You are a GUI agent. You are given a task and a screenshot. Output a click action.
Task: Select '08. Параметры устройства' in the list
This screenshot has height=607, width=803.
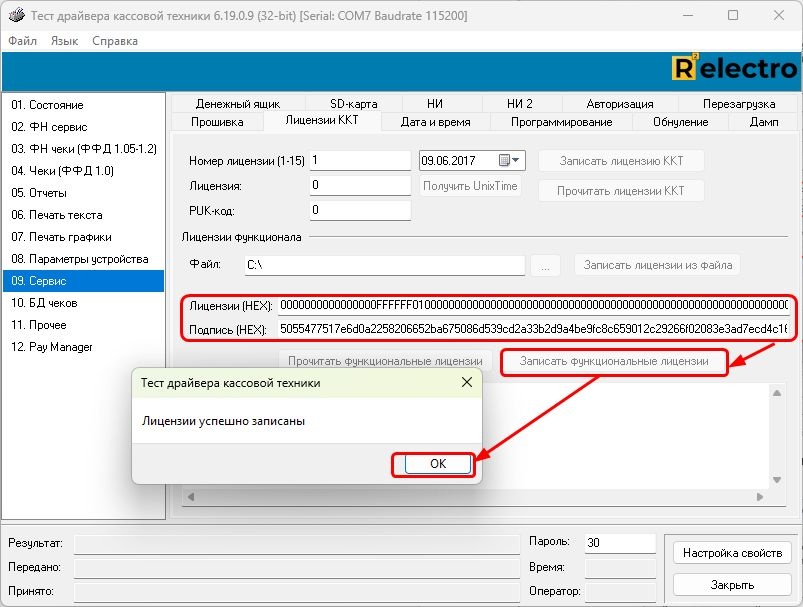pyautogui.click(x=80, y=259)
